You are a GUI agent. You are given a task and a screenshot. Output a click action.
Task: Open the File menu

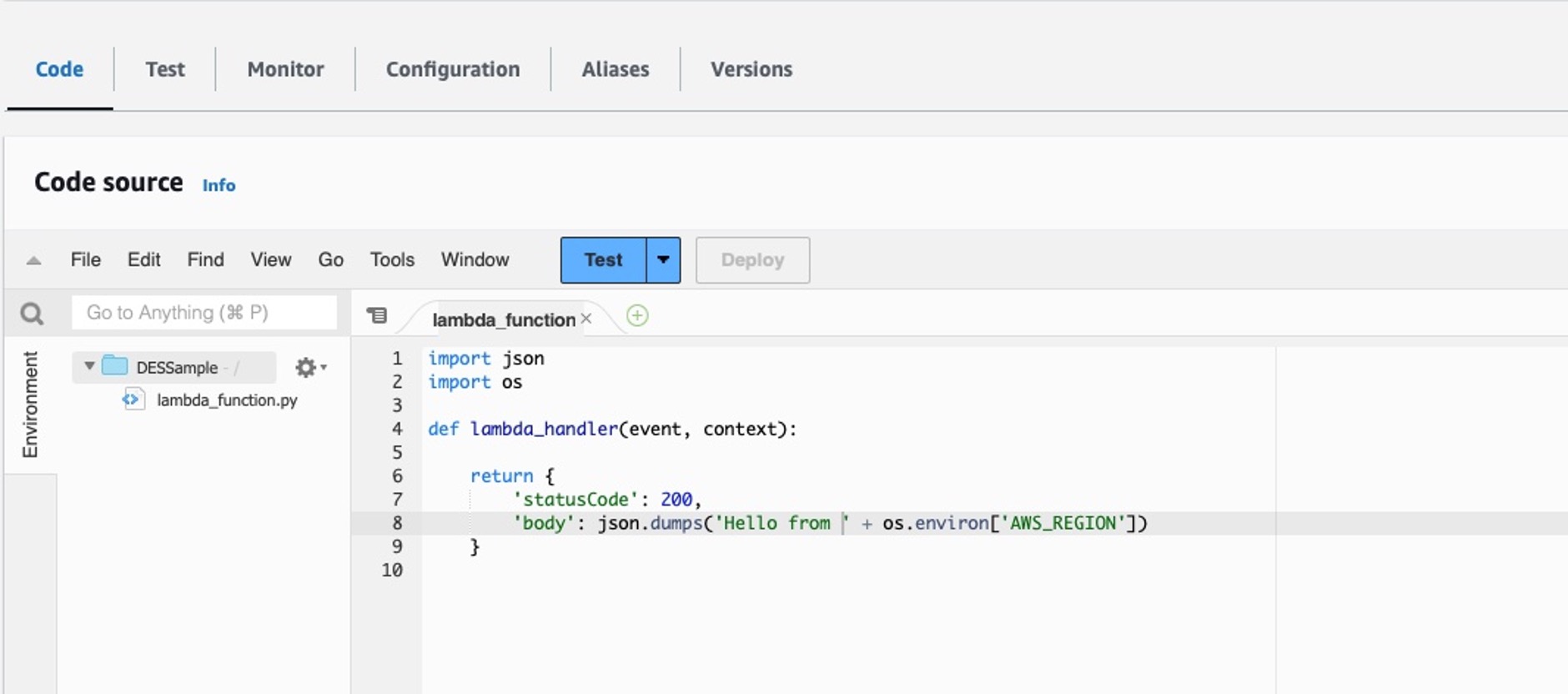(85, 260)
